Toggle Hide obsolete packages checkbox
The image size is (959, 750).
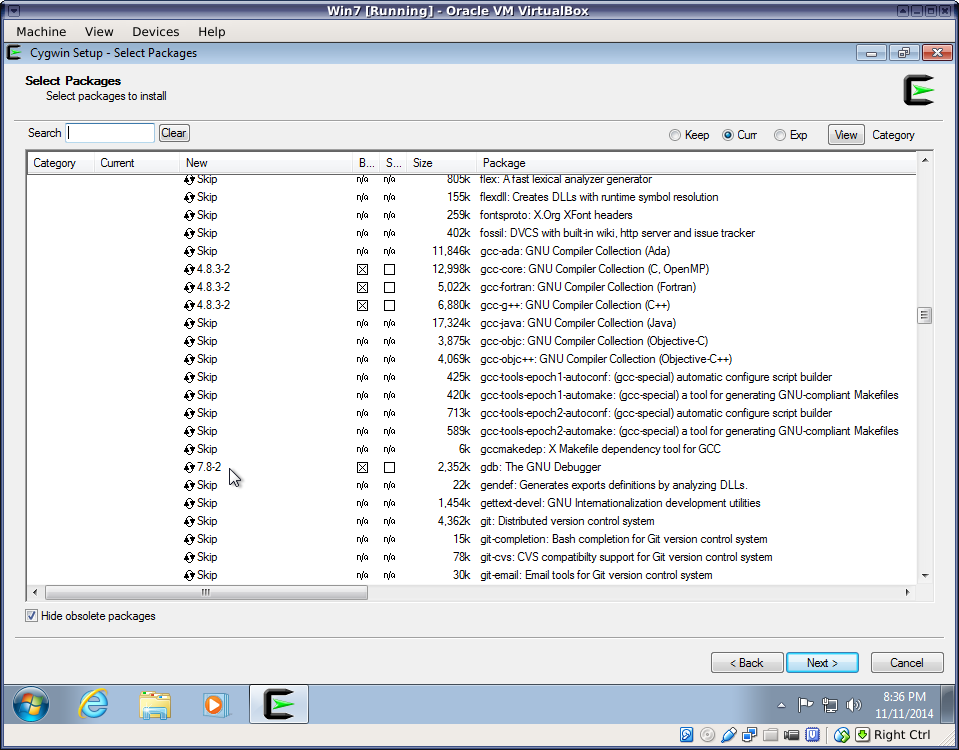(x=31, y=616)
